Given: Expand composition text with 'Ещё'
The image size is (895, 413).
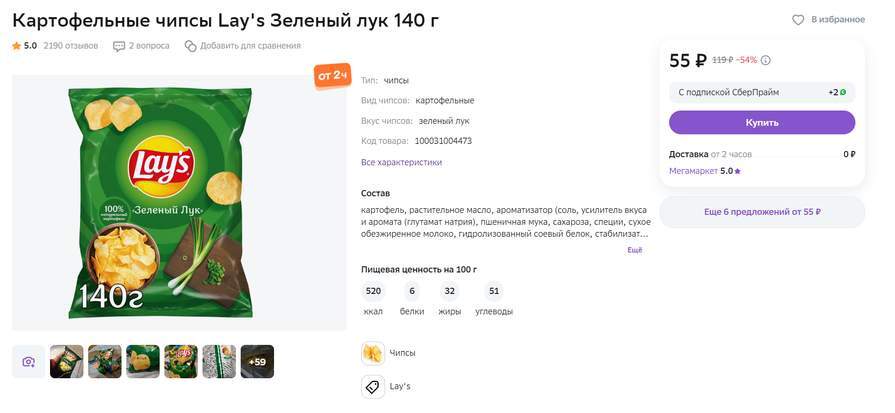Looking at the screenshot, I should click(635, 250).
